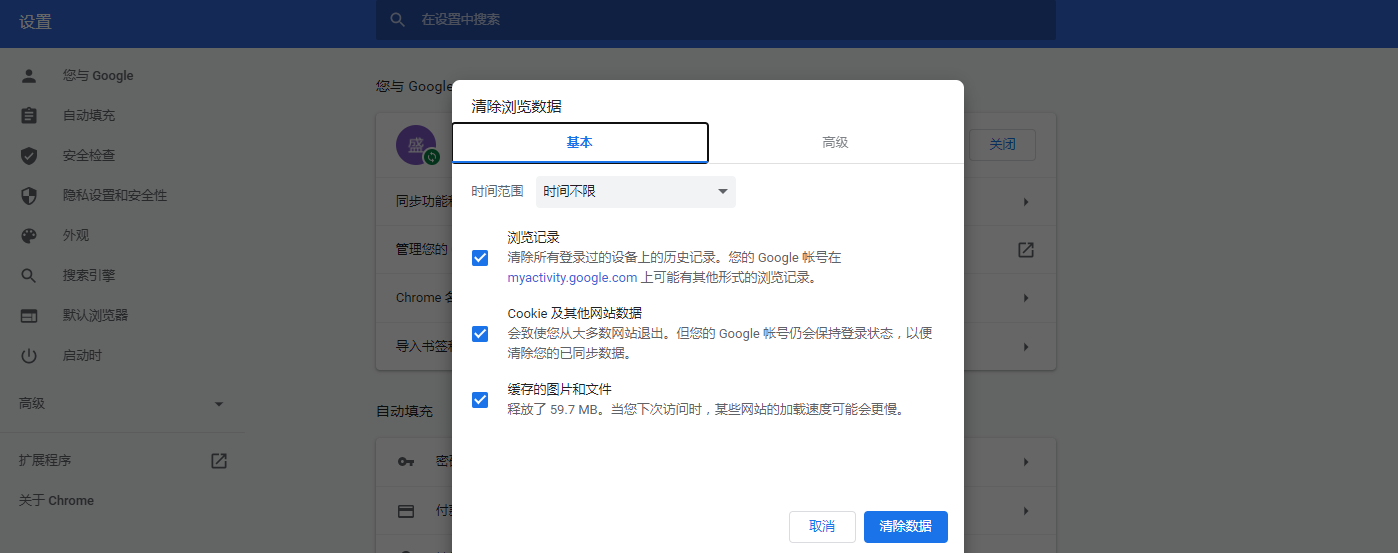
Task: Uncheck the 浏览记录 checkbox
Action: pos(480,258)
